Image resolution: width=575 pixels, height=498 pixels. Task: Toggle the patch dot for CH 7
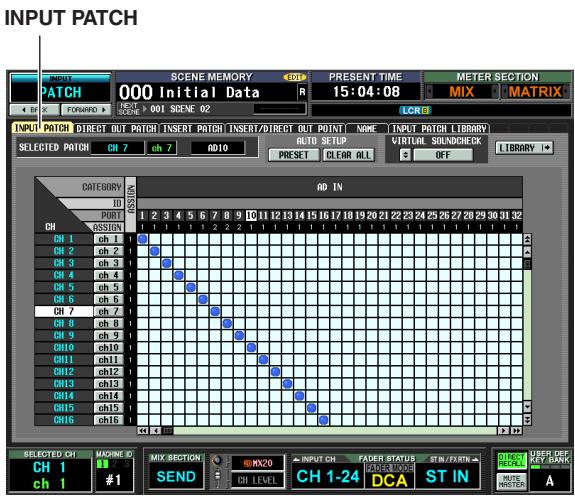215,312
